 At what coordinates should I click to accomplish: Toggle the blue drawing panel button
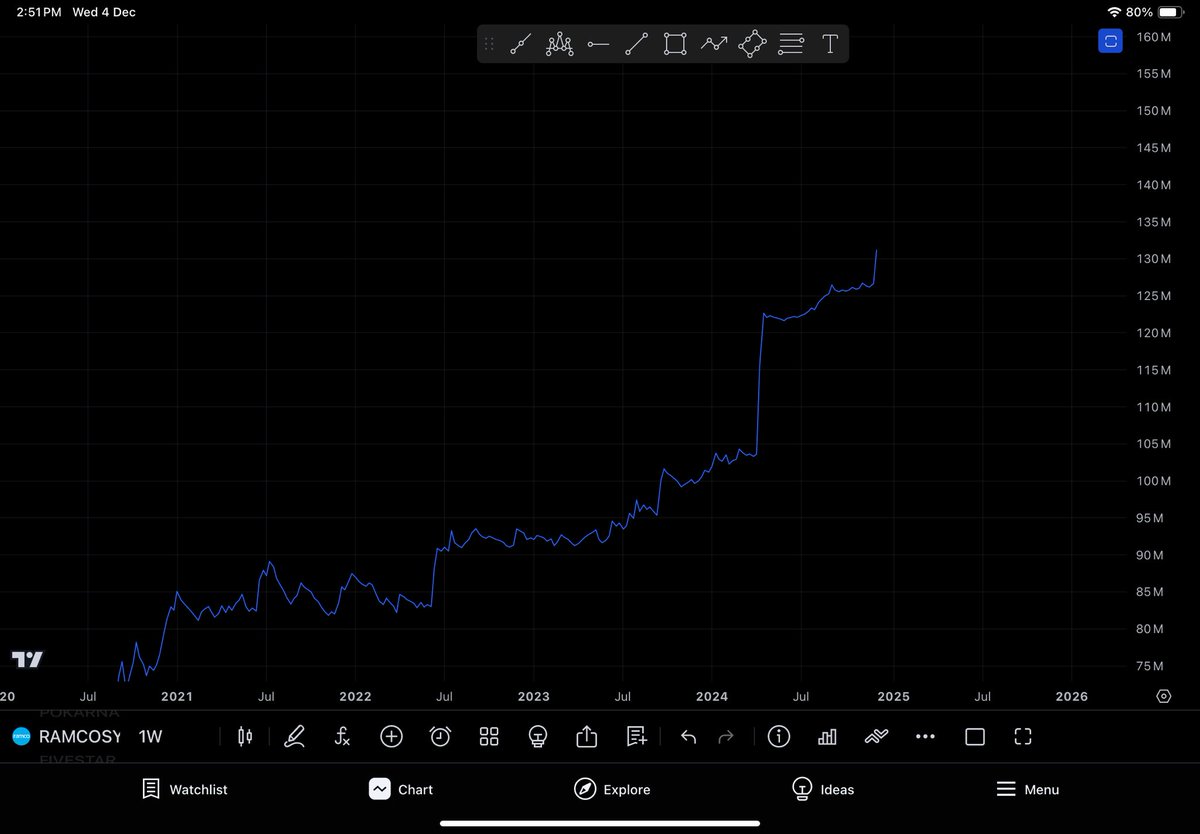[1110, 40]
